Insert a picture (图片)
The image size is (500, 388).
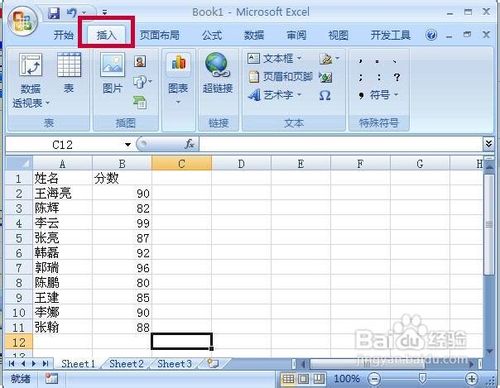113,73
